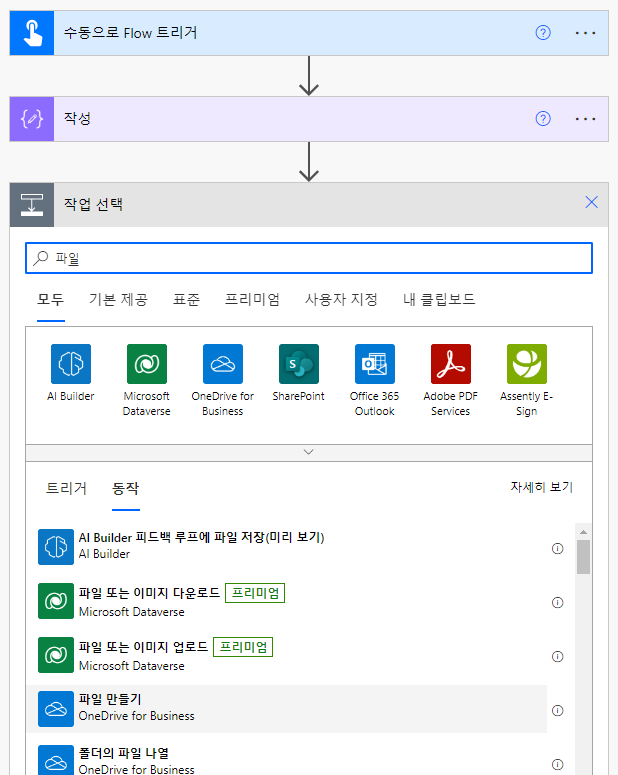Click AI Builder icon in feedback loop row
618x775 pixels.
[x=56, y=547]
